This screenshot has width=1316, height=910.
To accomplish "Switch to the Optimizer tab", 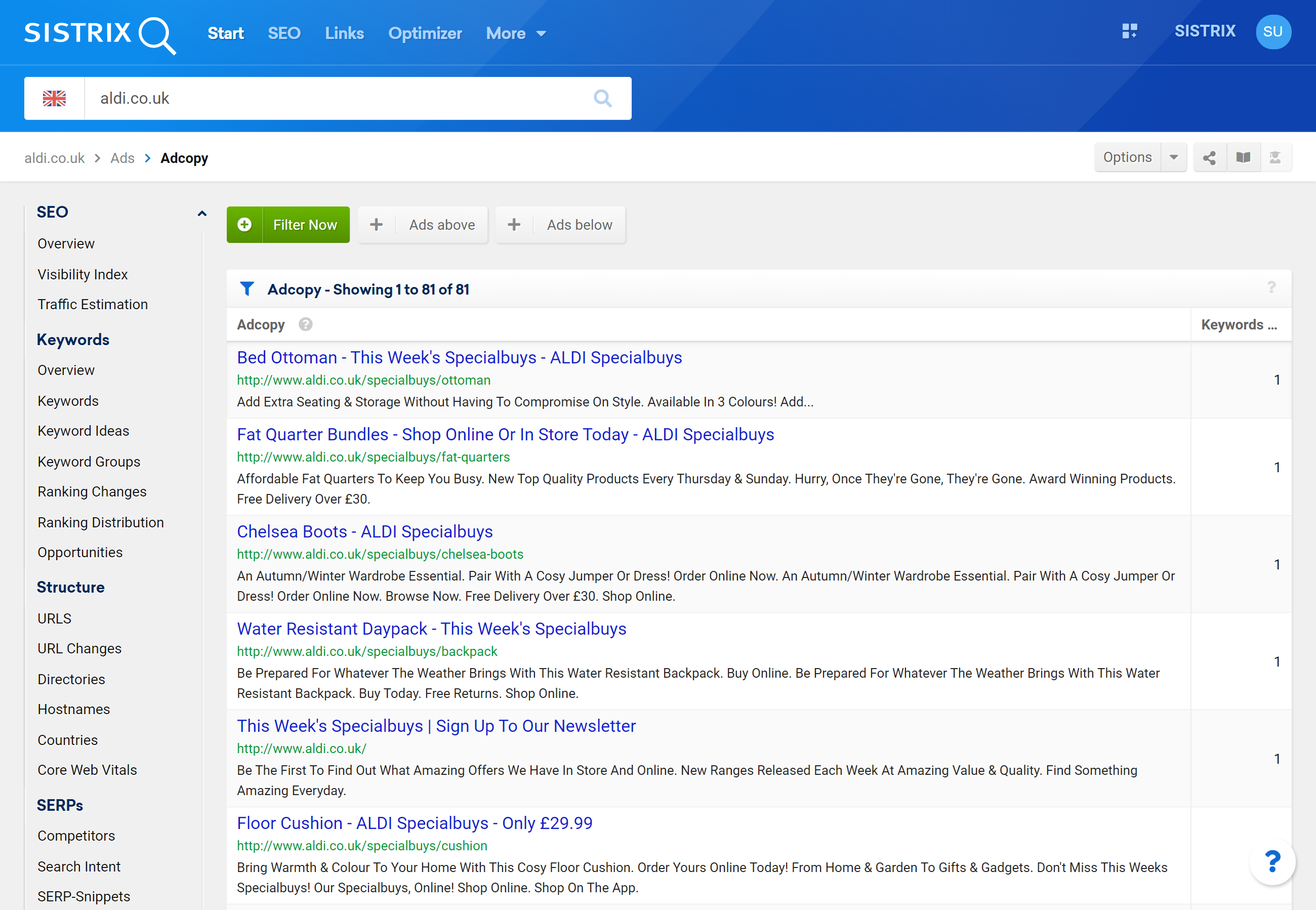I will [x=425, y=33].
